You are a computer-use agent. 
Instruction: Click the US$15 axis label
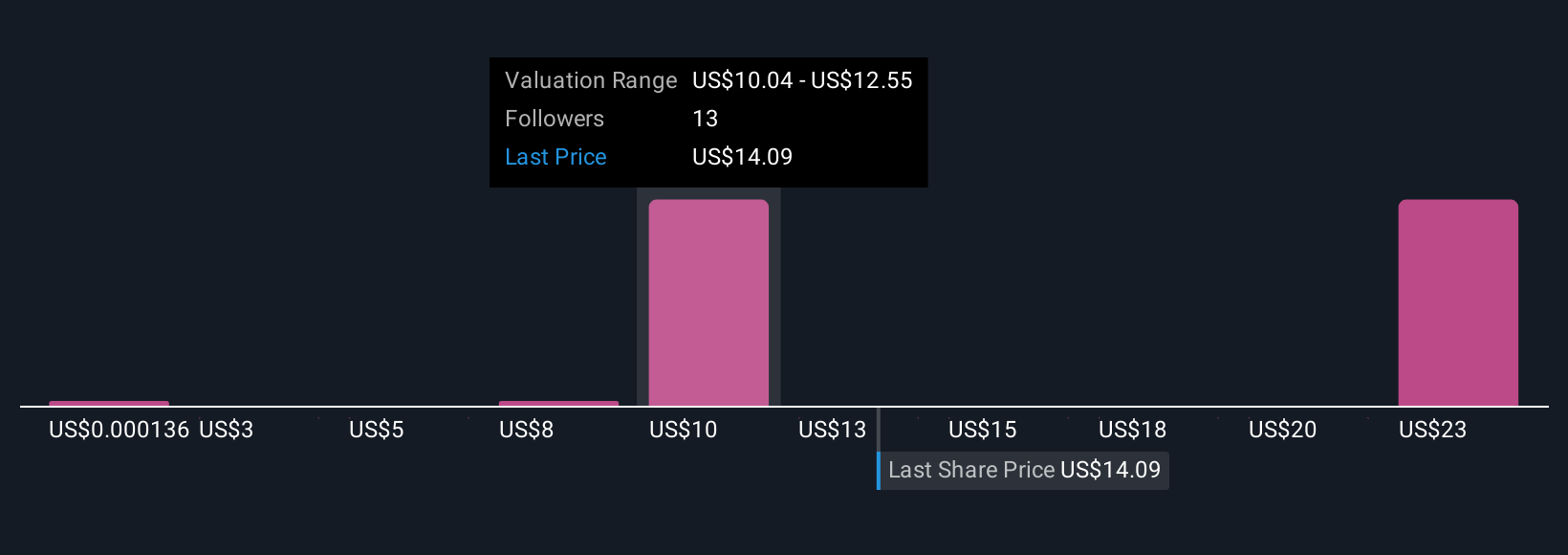coord(983,430)
